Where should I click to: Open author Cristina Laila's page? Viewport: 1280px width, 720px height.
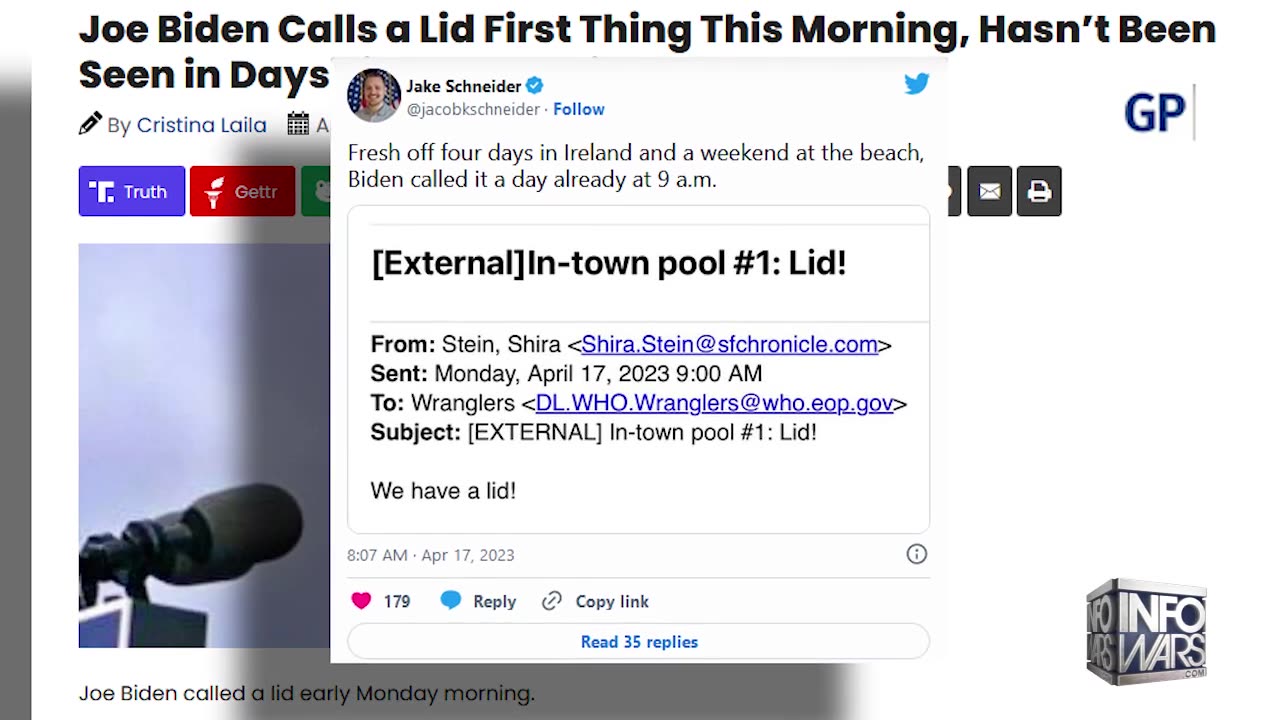201,125
